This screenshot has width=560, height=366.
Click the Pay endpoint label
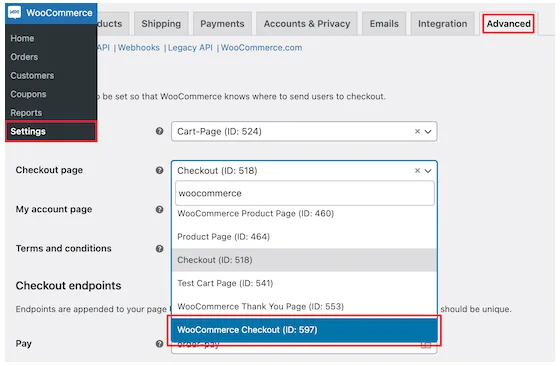click(x=24, y=344)
